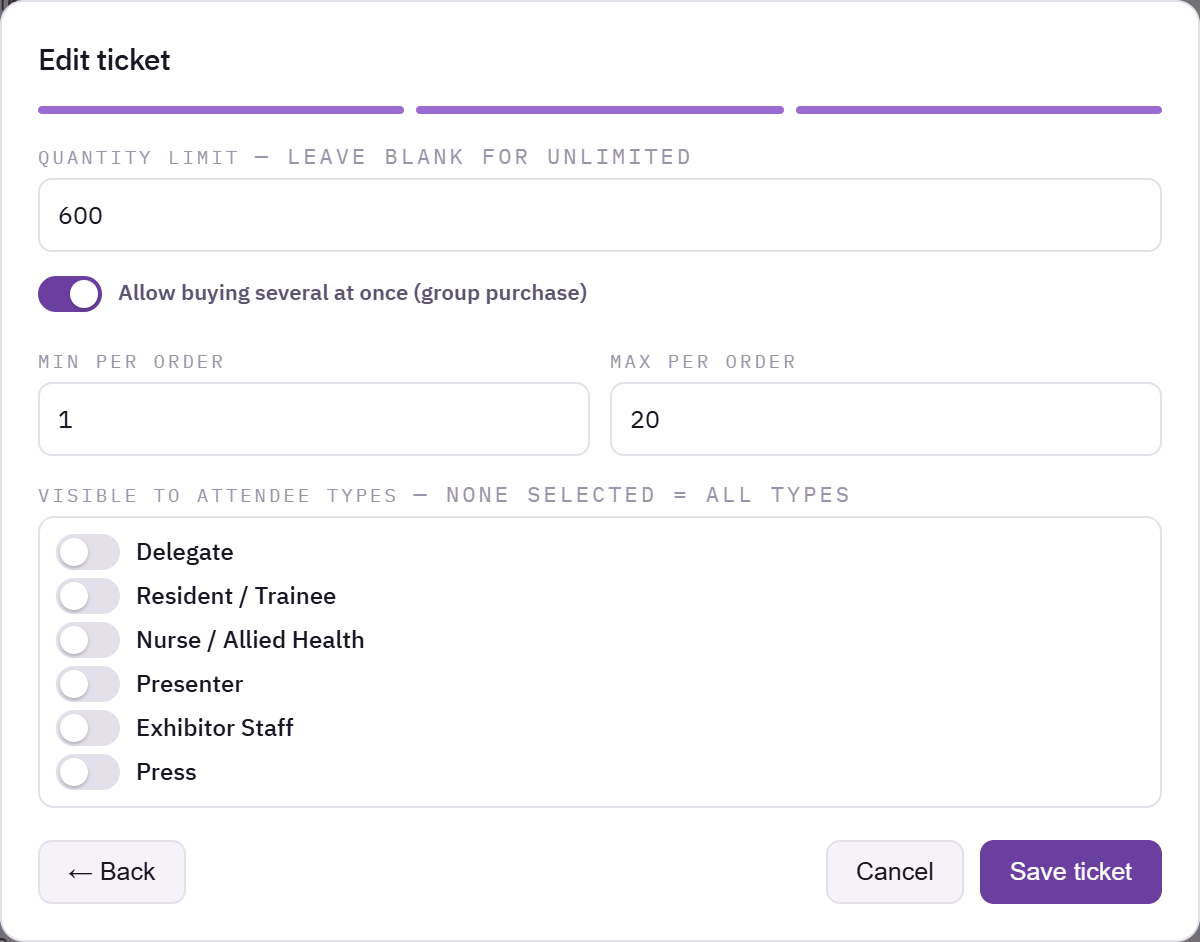The height and width of the screenshot is (942, 1200).
Task: Click the 'Edit ticket' heading
Action: point(105,60)
